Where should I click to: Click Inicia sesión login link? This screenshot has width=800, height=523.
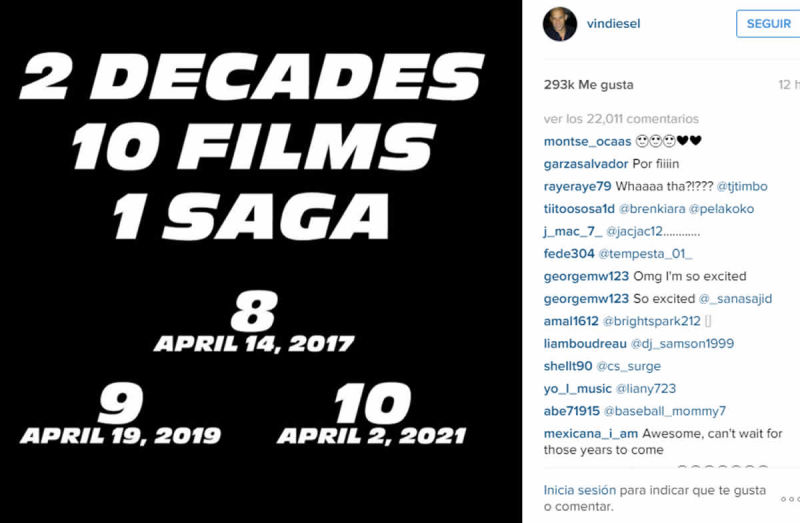pyautogui.click(x=580, y=490)
